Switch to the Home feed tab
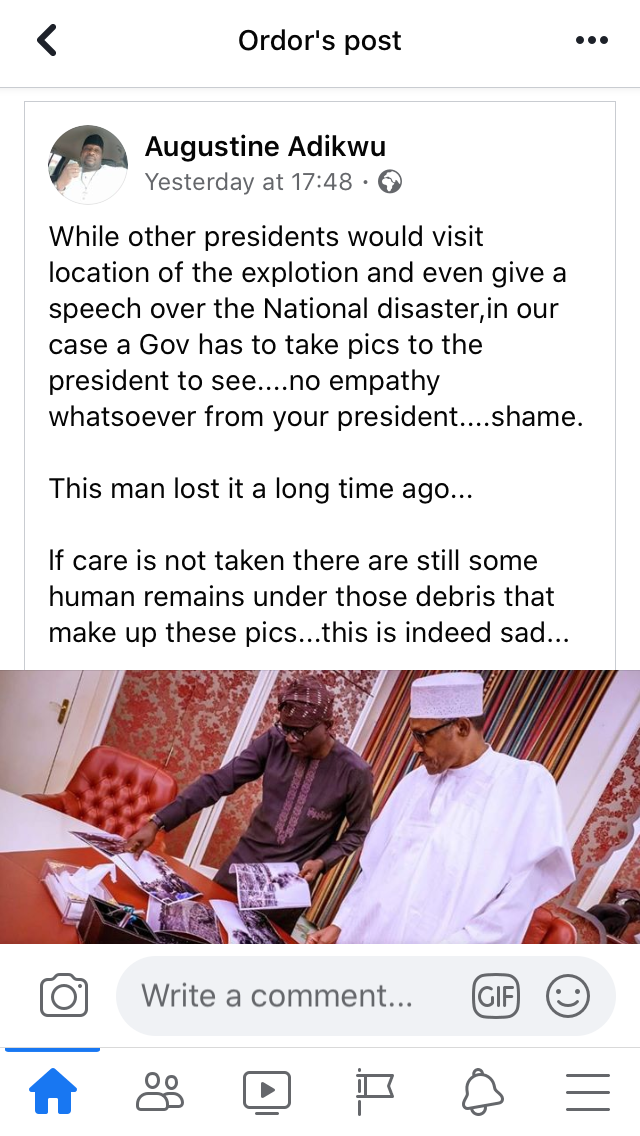 [54, 1092]
